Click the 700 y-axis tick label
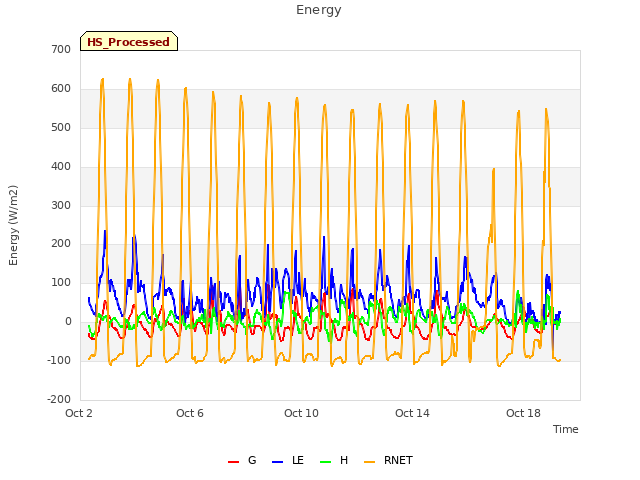The height and width of the screenshot is (480, 640). point(61,49)
